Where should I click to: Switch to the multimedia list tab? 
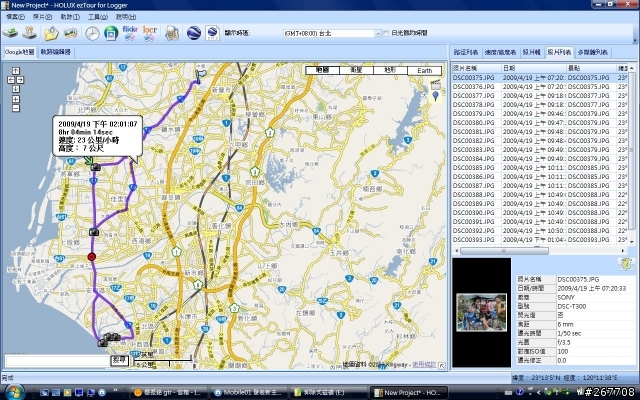[592, 52]
